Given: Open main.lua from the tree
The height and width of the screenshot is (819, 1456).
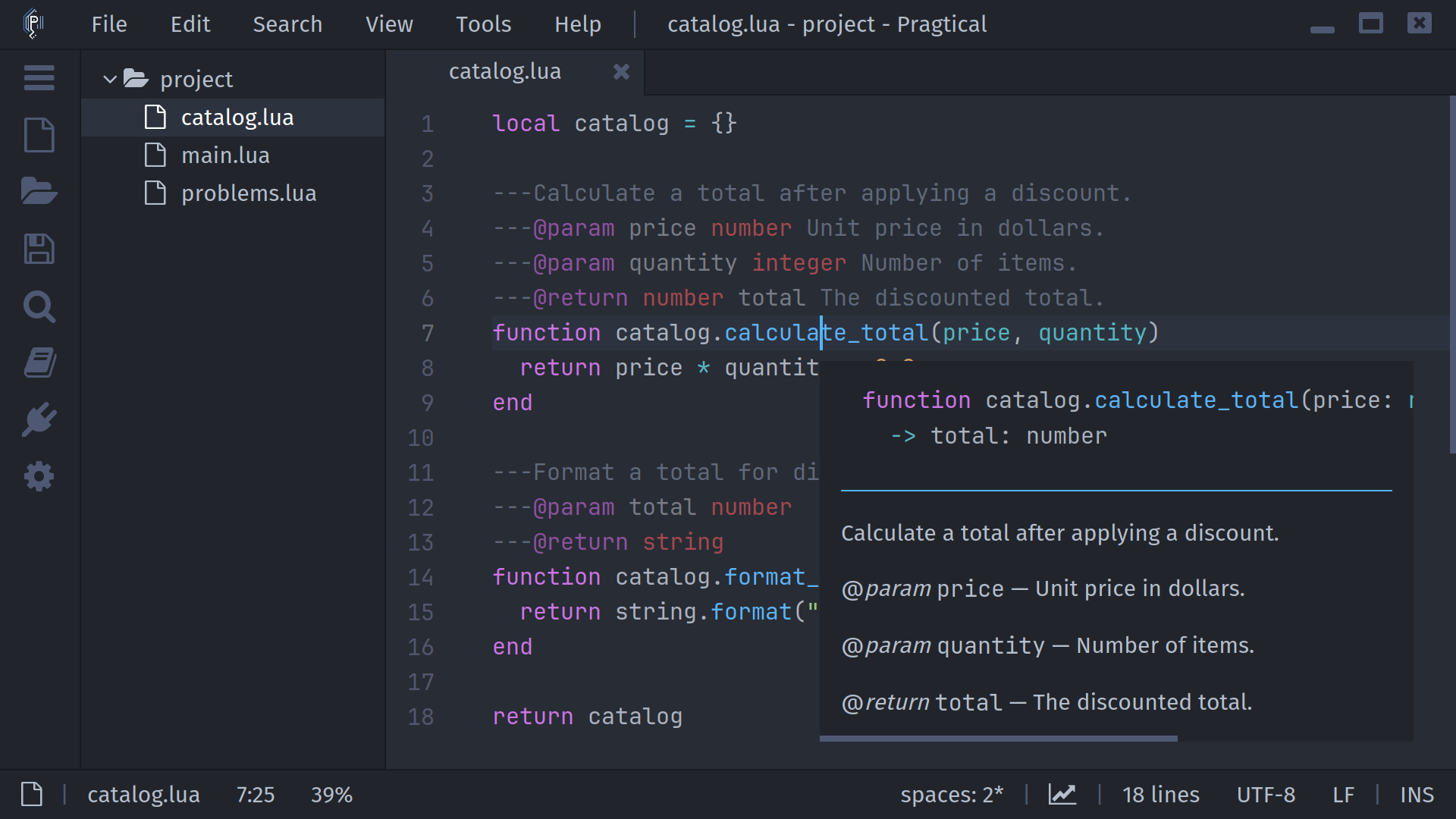Looking at the screenshot, I should [233, 155].
